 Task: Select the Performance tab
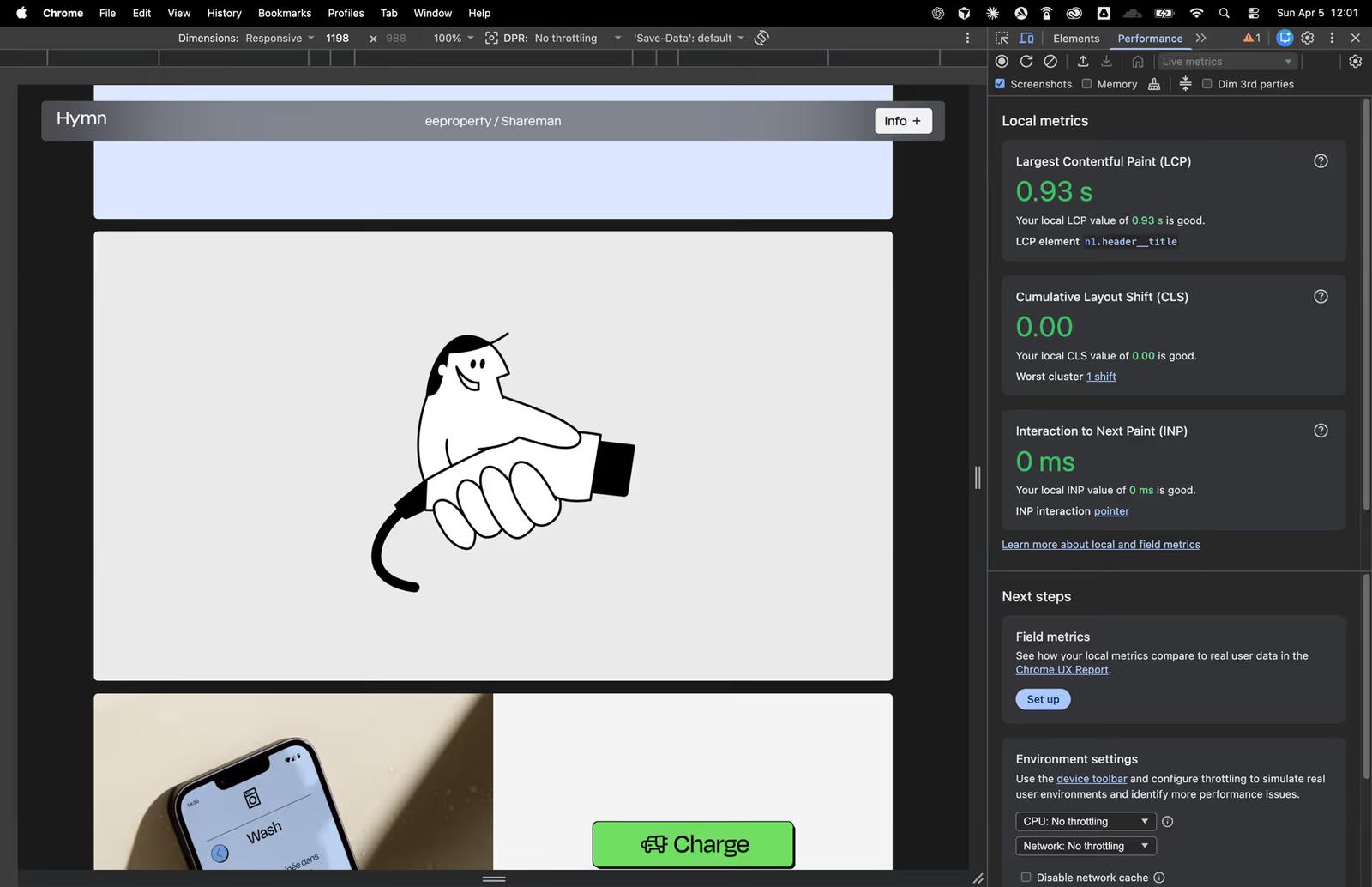1150,38
